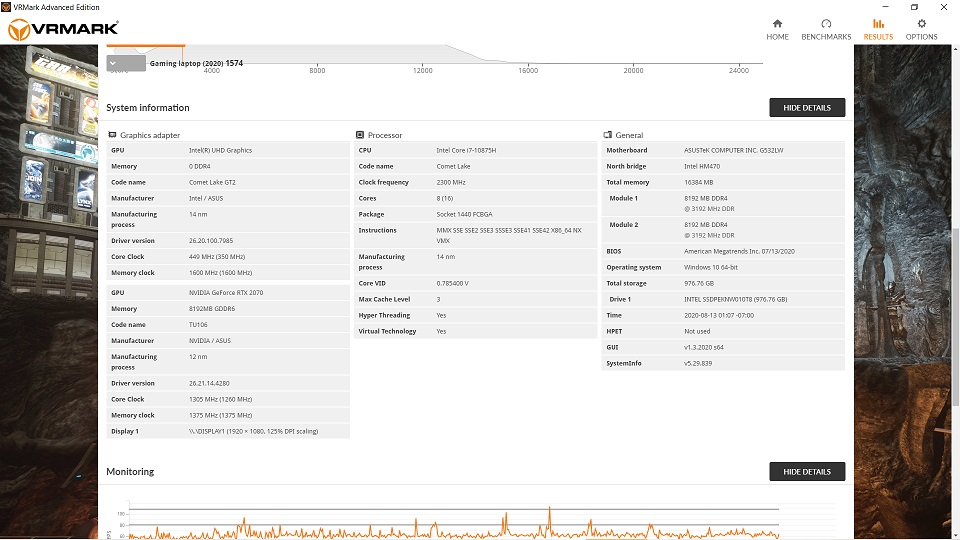
Task: Select 1305 MHz (1260 MHz) core clock
Action: [220, 399]
